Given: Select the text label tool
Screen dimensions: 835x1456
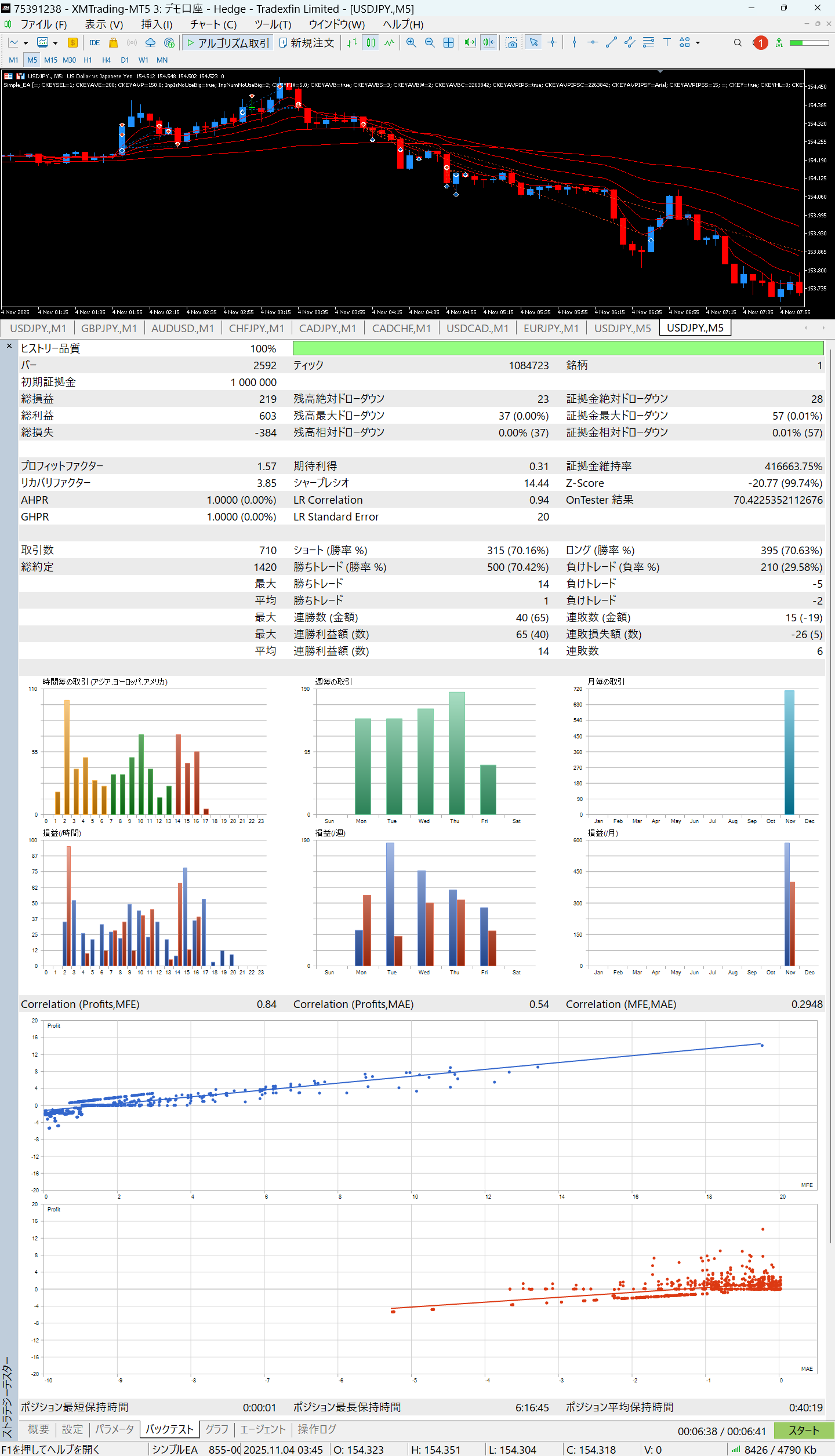Looking at the screenshot, I should coord(667,43).
